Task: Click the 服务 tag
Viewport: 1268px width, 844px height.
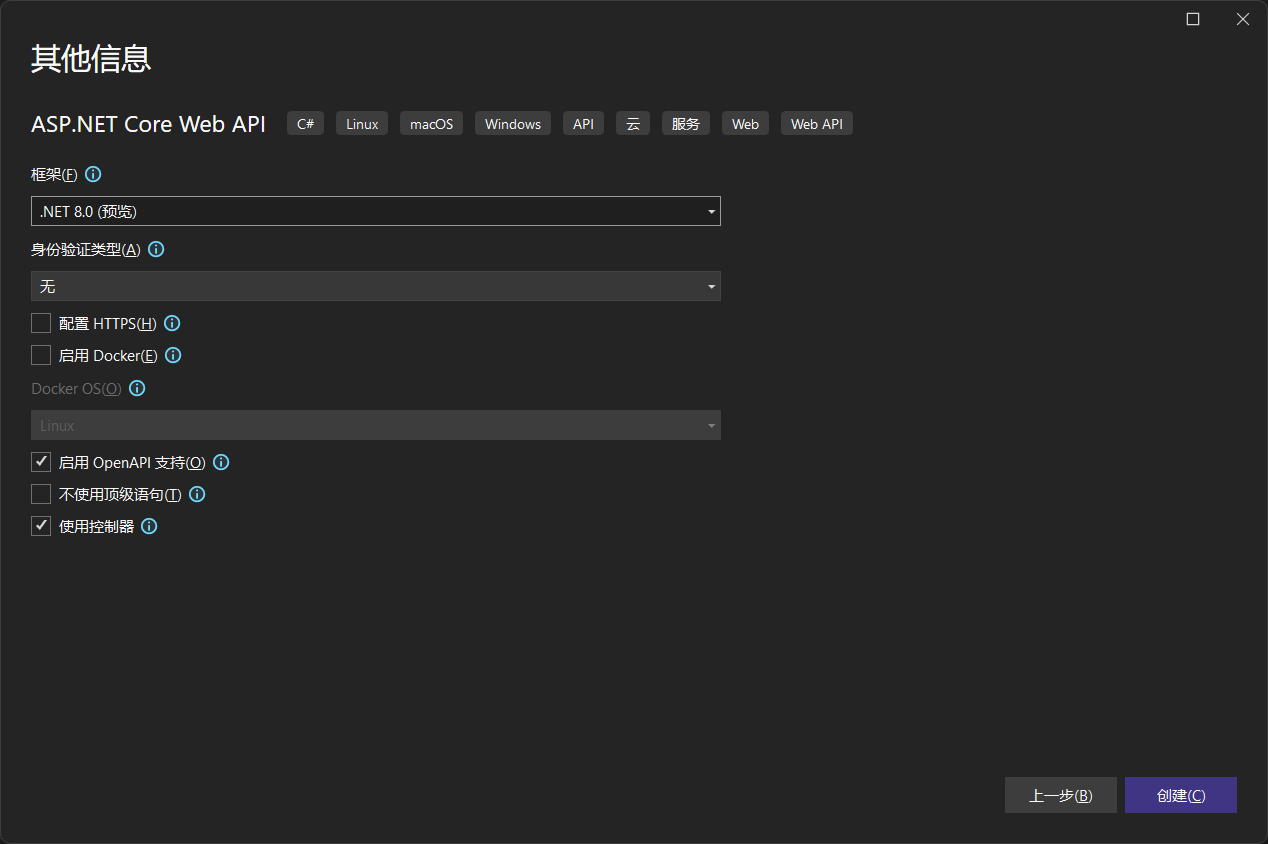Action: click(x=686, y=124)
